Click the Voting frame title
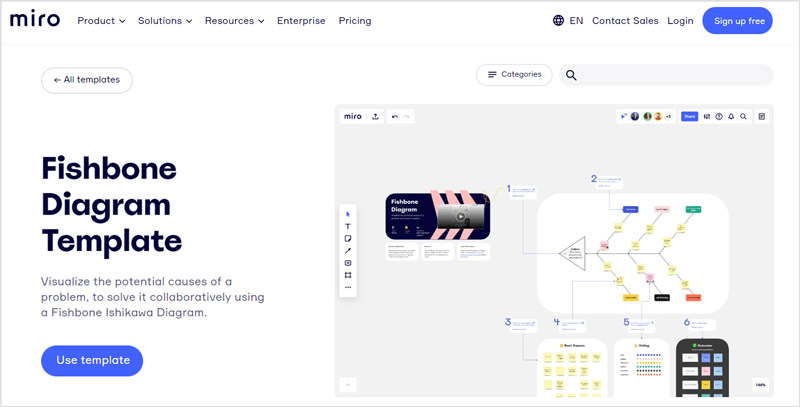The image size is (800, 407). pos(640,346)
